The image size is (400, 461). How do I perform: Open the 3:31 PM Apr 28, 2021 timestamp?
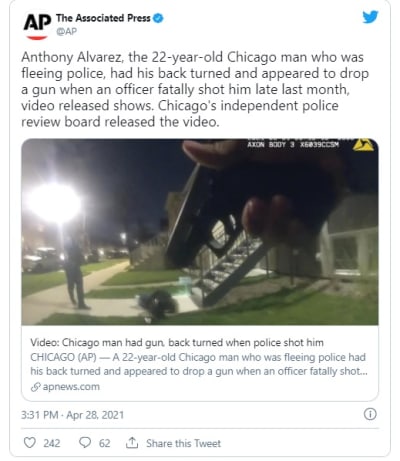click(x=72, y=415)
